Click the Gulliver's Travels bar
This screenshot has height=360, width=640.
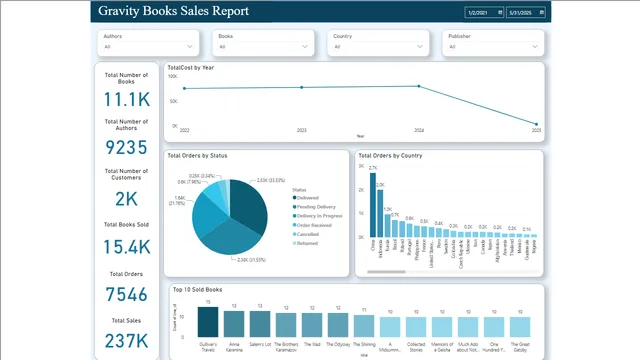pyautogui.click(x=208, y=322)
